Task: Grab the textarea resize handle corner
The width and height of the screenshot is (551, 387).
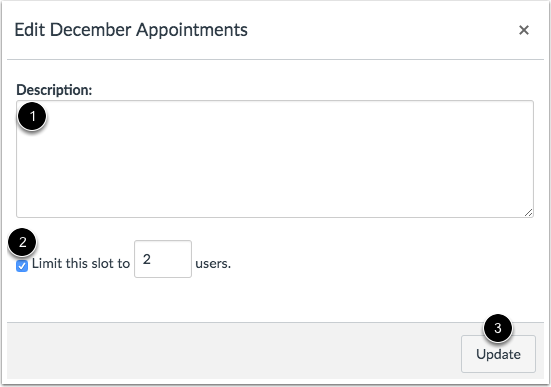Action: (528, 212)
